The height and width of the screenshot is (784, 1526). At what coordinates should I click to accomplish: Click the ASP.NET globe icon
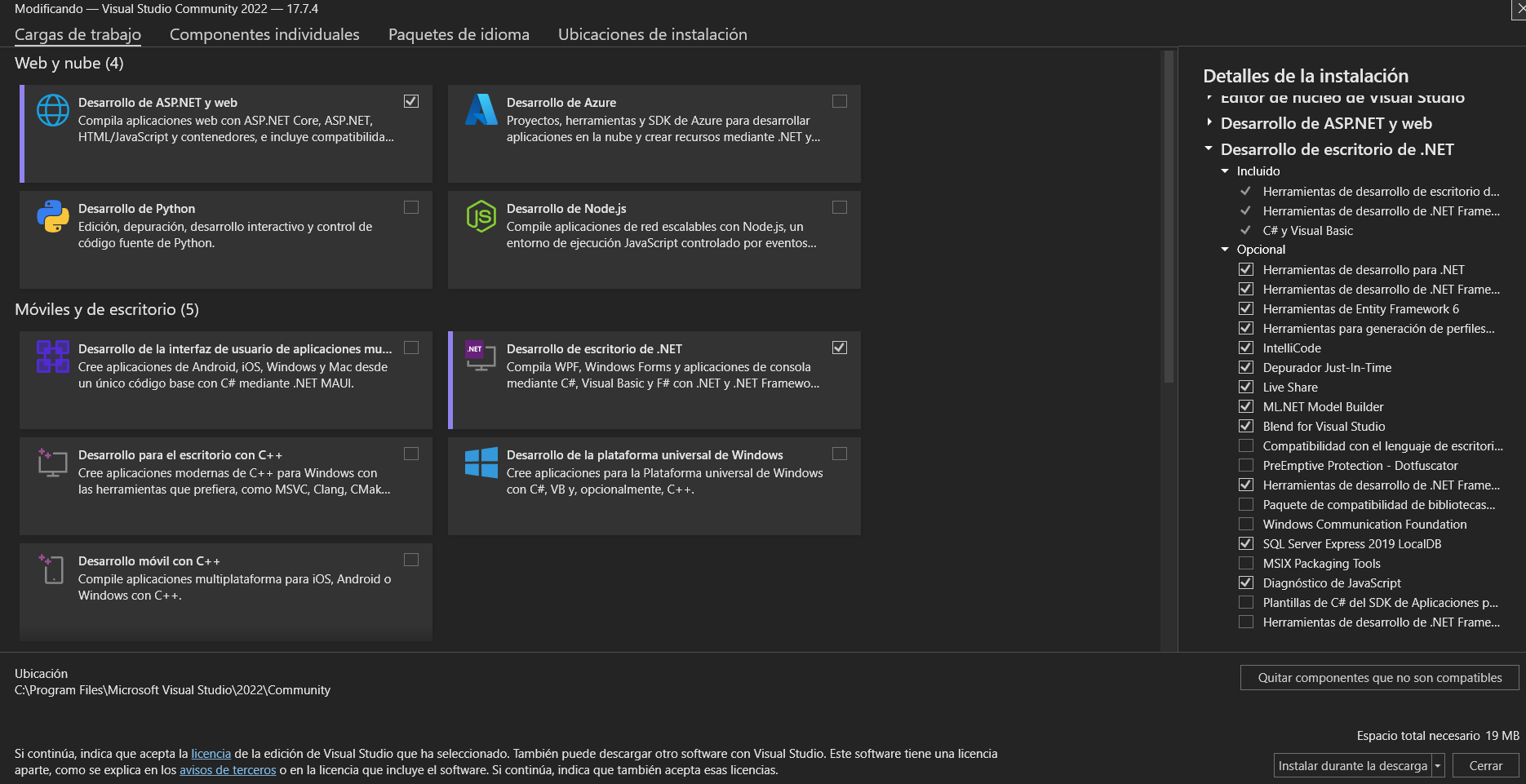53,110
